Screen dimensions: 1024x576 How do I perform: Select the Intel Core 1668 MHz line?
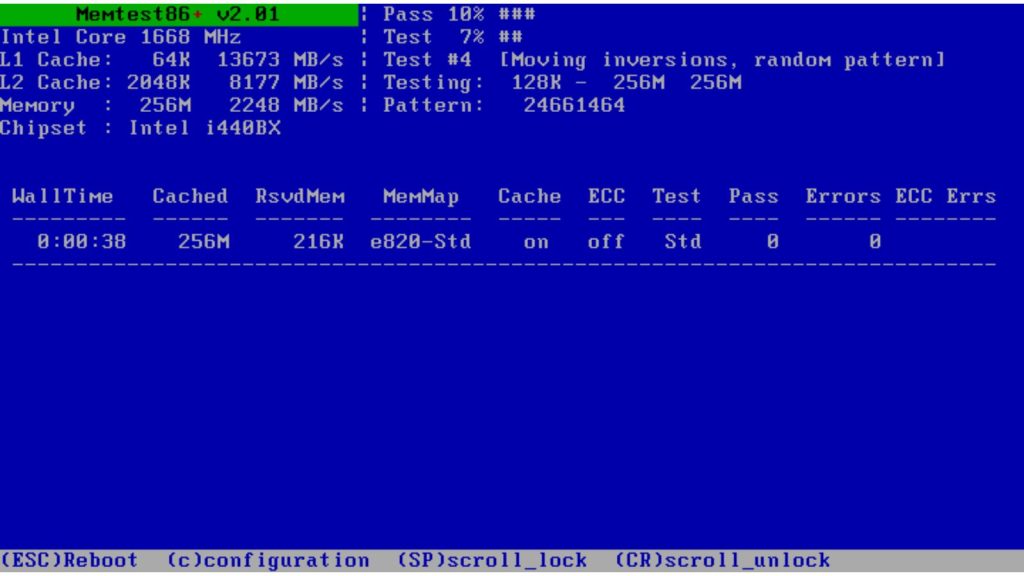[x=121, y=37]
